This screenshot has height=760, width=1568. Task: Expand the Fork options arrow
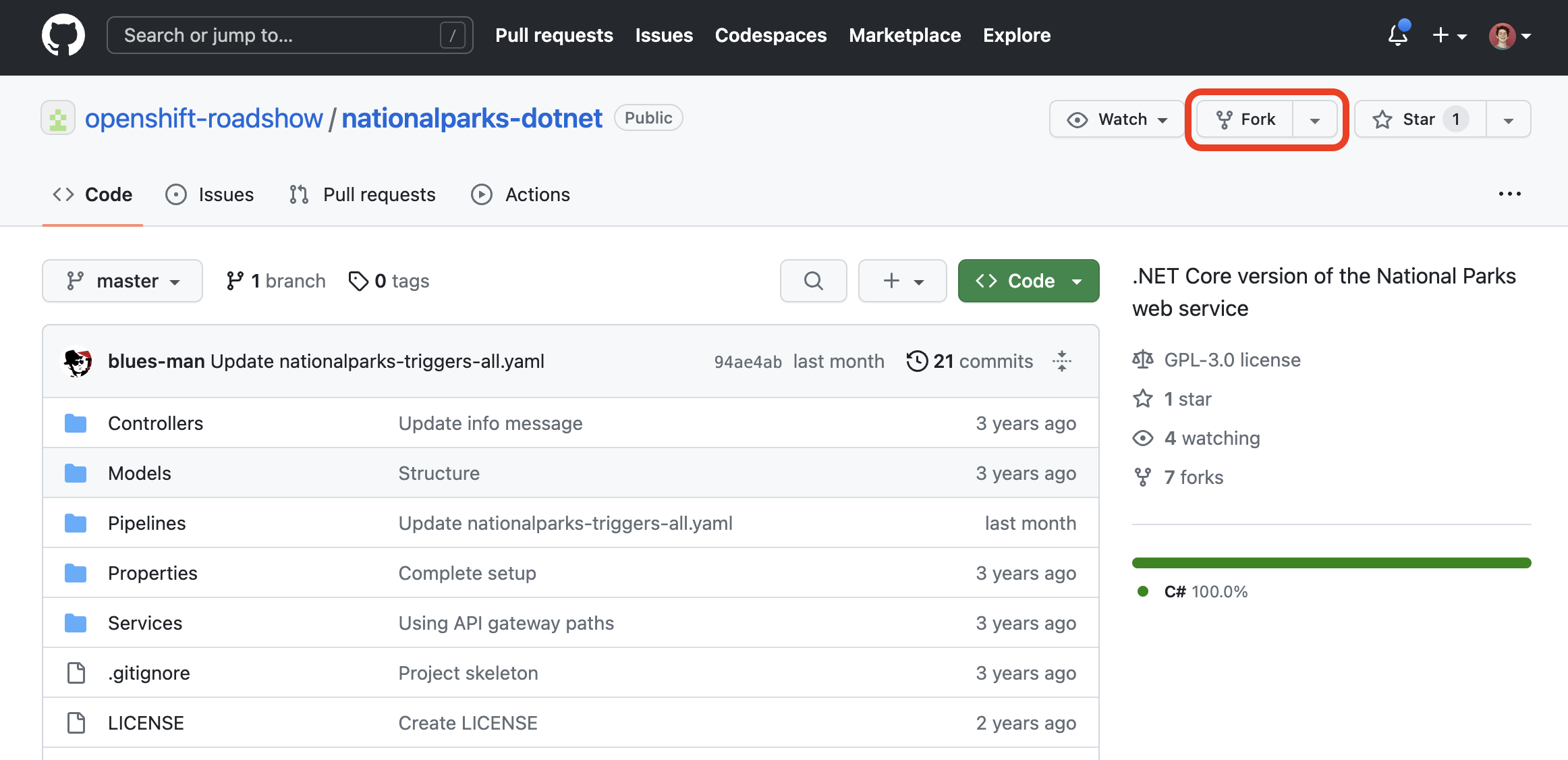(x=1315, y=119)
